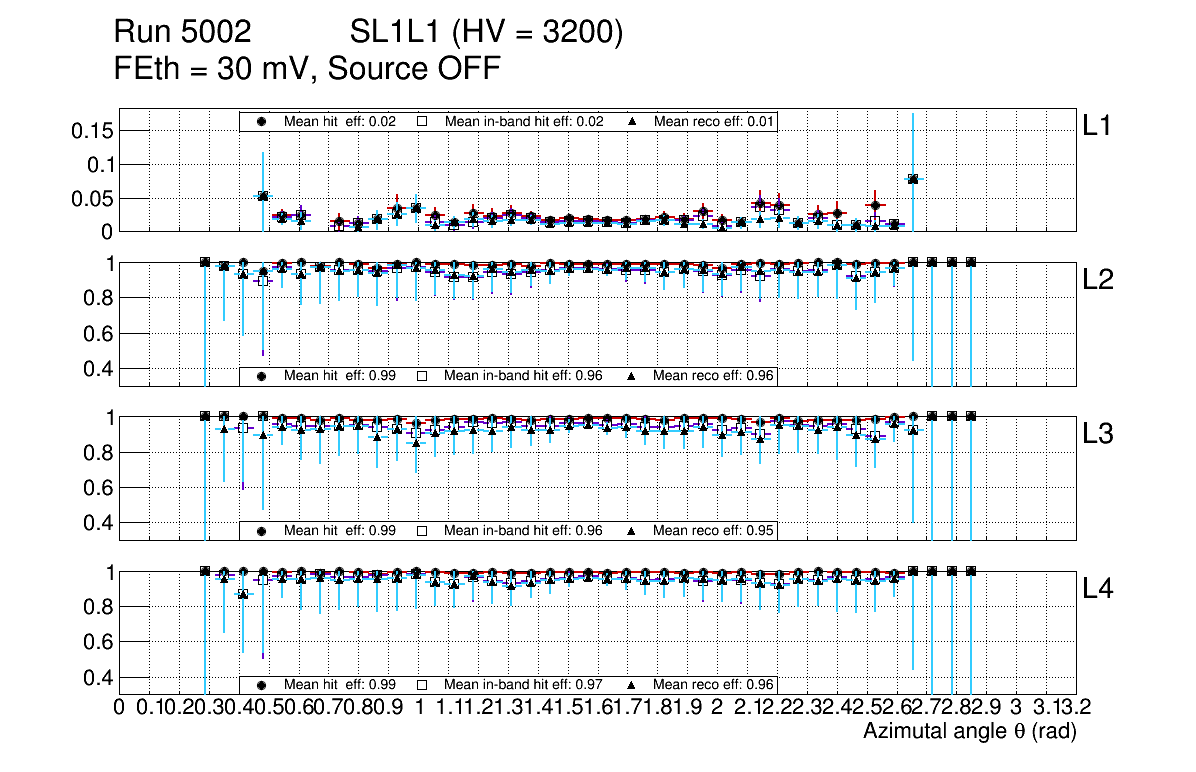1196x772 pixels.
Task: Click the triangle marker in L1 legend
Action: pyautogui.click(x=632, y=121)
